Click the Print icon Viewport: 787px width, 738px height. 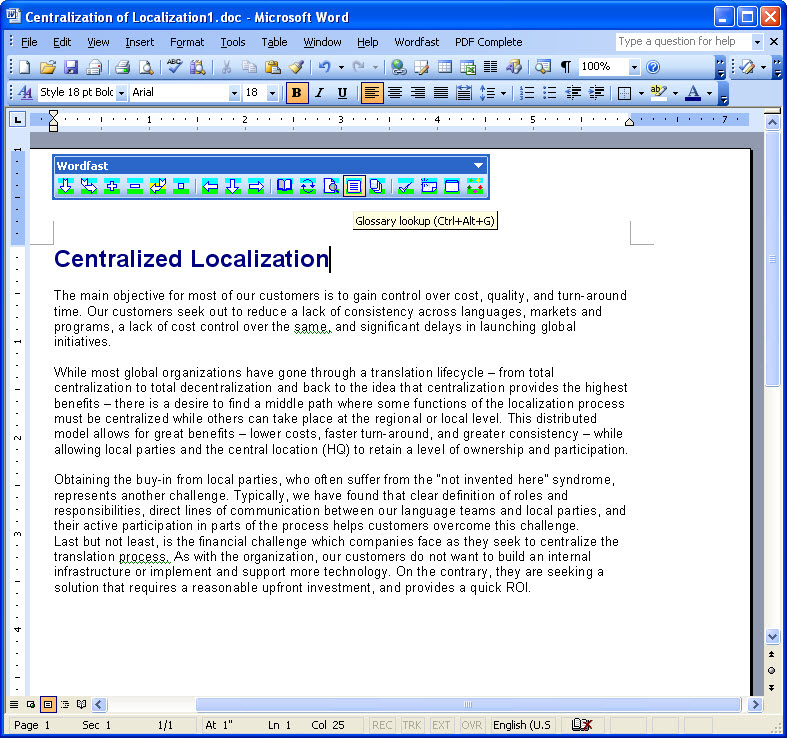(x=122, y=67)
